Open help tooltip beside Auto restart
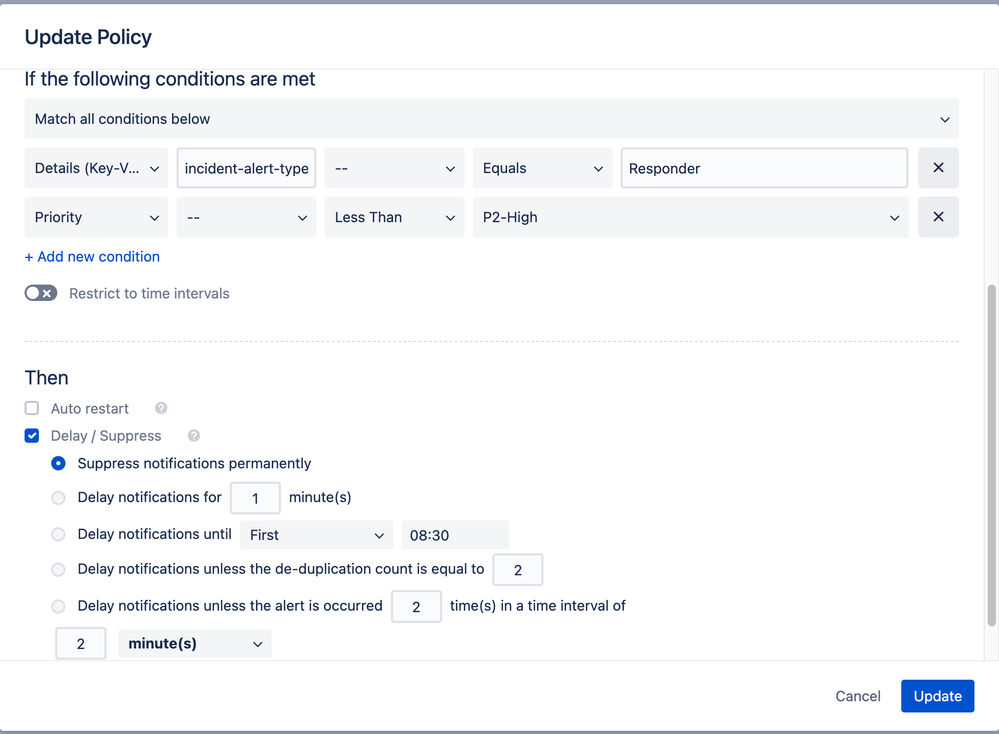 [161, 408]
